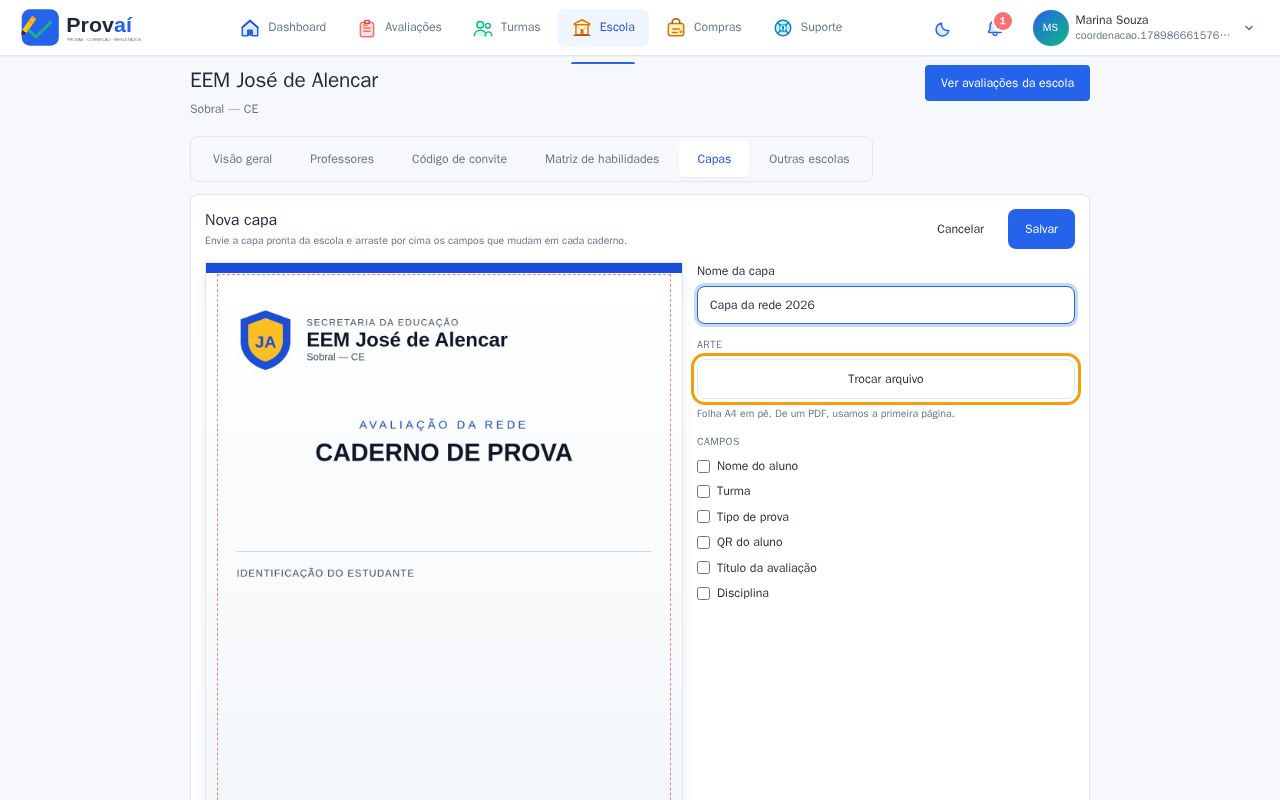This screenshot has width=1280, height=800.
Task: Expand the Marina Souza account menu chevron
Action: pyautogui.click(x=1248, y=28)
